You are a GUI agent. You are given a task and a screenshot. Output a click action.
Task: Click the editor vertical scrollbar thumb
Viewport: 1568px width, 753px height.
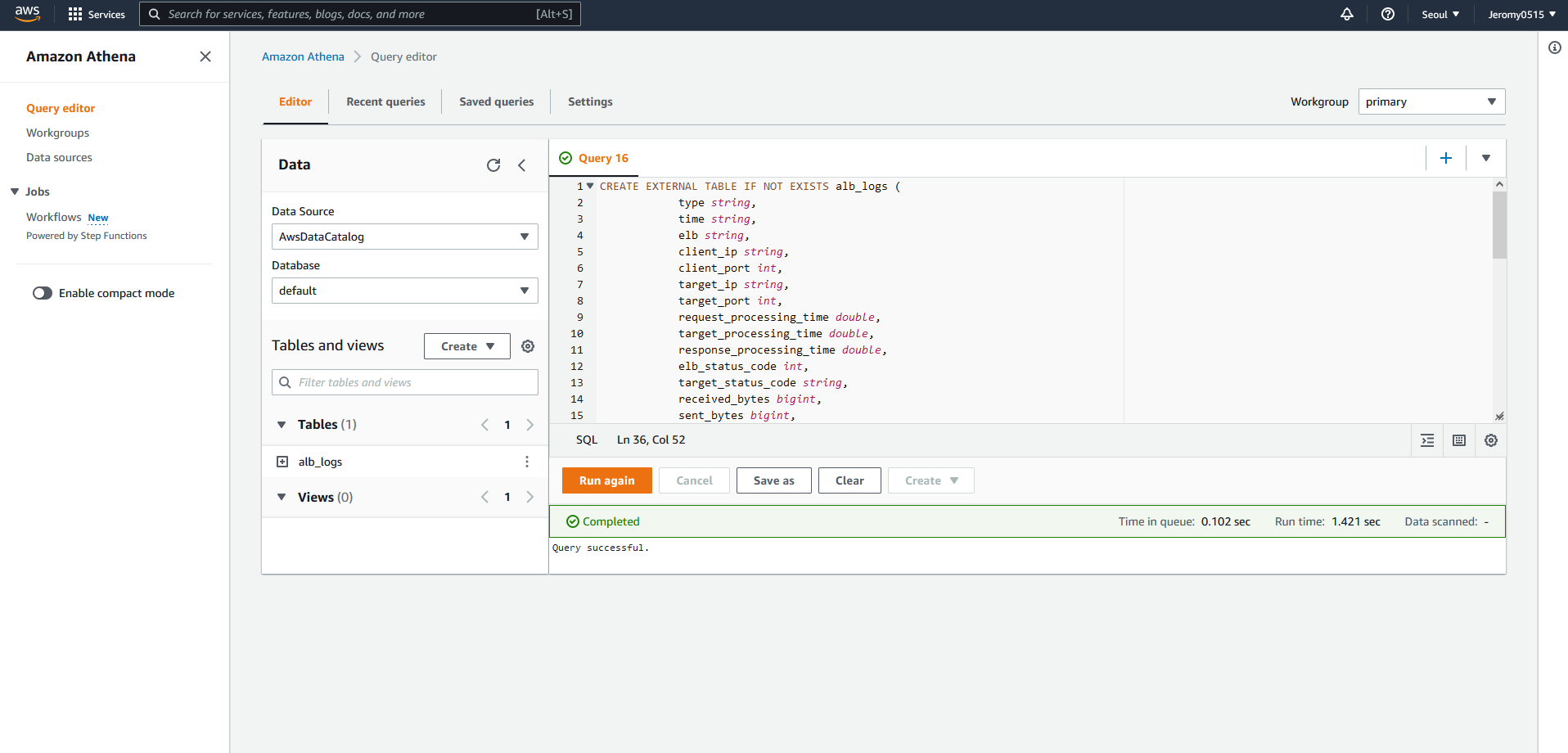[x=1499, y=225]
